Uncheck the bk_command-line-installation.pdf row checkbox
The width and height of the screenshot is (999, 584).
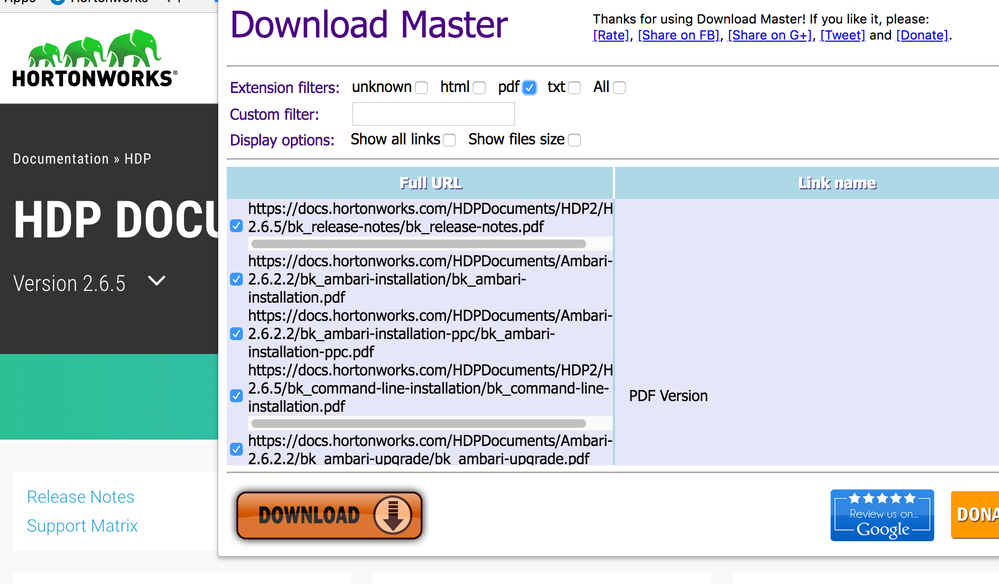(x=236, y=395)
